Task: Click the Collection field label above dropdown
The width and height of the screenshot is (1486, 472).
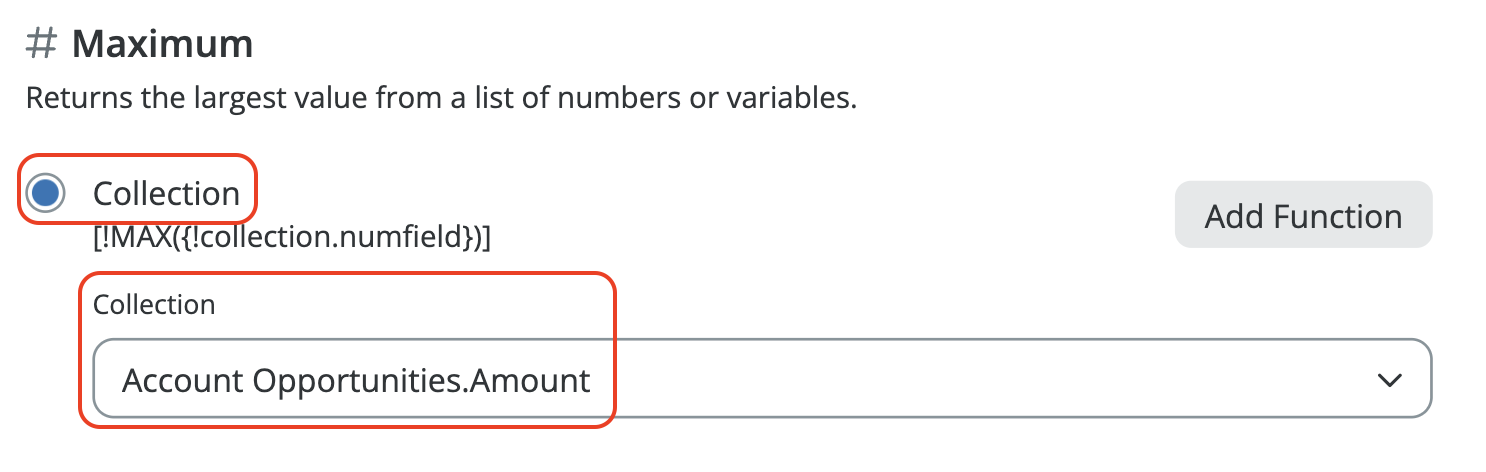Action: [x=154, y=304]
